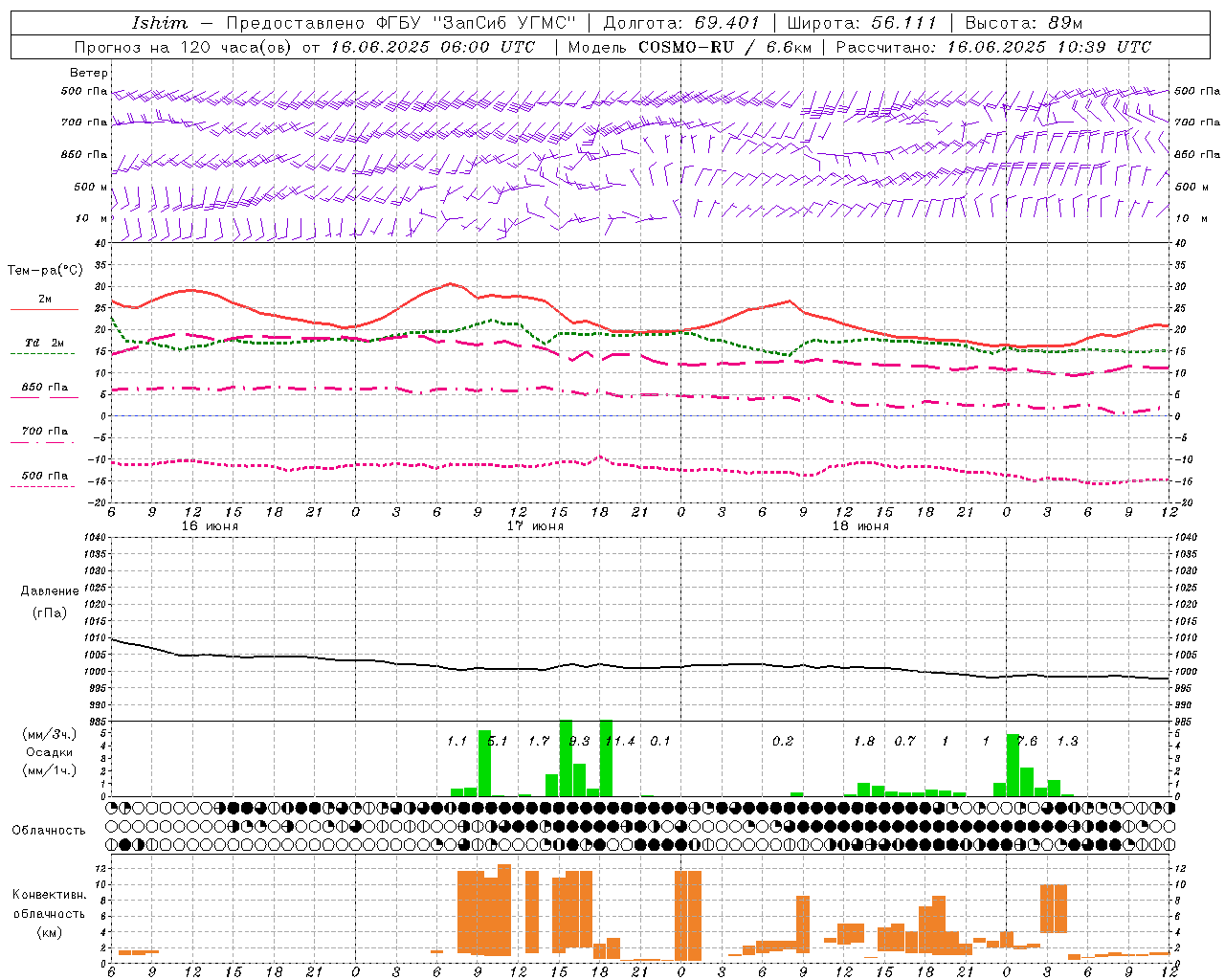Select the Высота: 89м elevation text
The height and width of the screenshot is (980, 1225).
pyautogui.click(x=1023, y=23)
